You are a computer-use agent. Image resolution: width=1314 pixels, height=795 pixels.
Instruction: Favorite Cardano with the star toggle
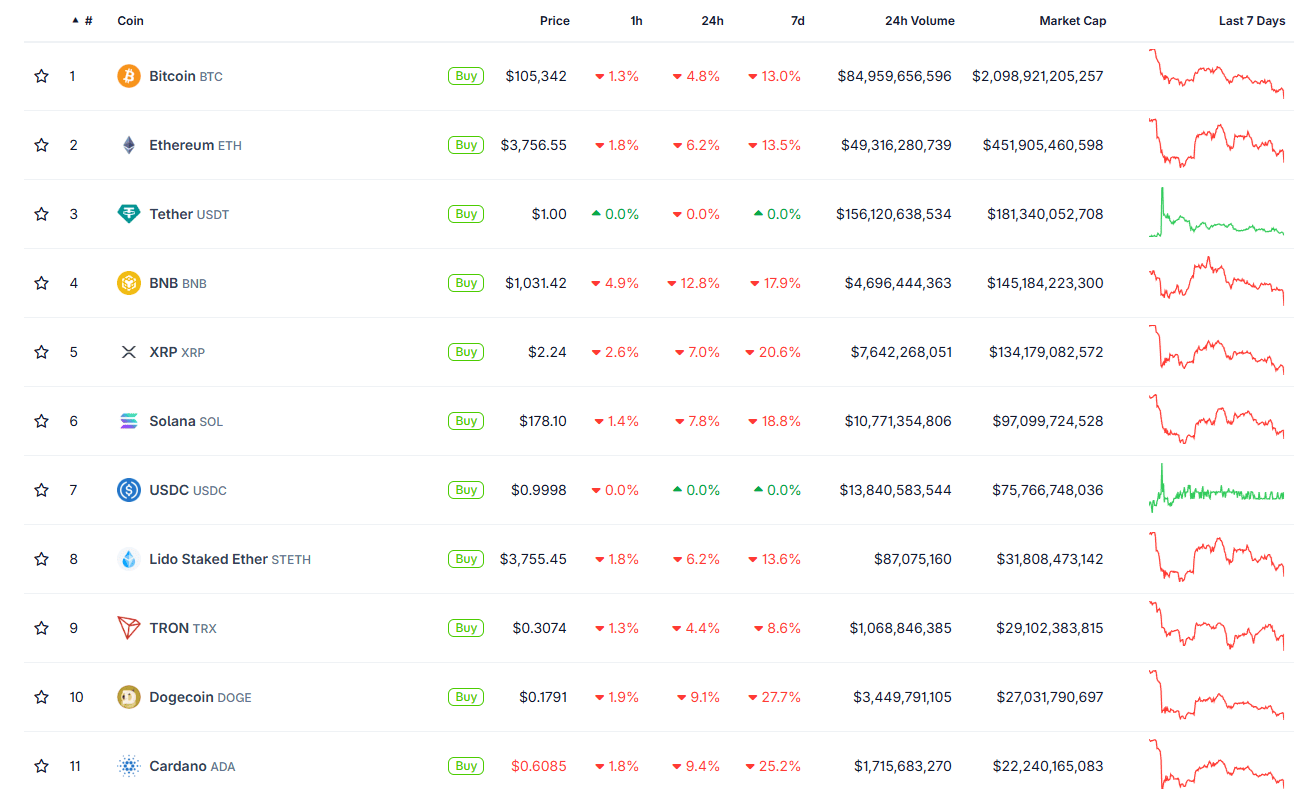point(41,765)
